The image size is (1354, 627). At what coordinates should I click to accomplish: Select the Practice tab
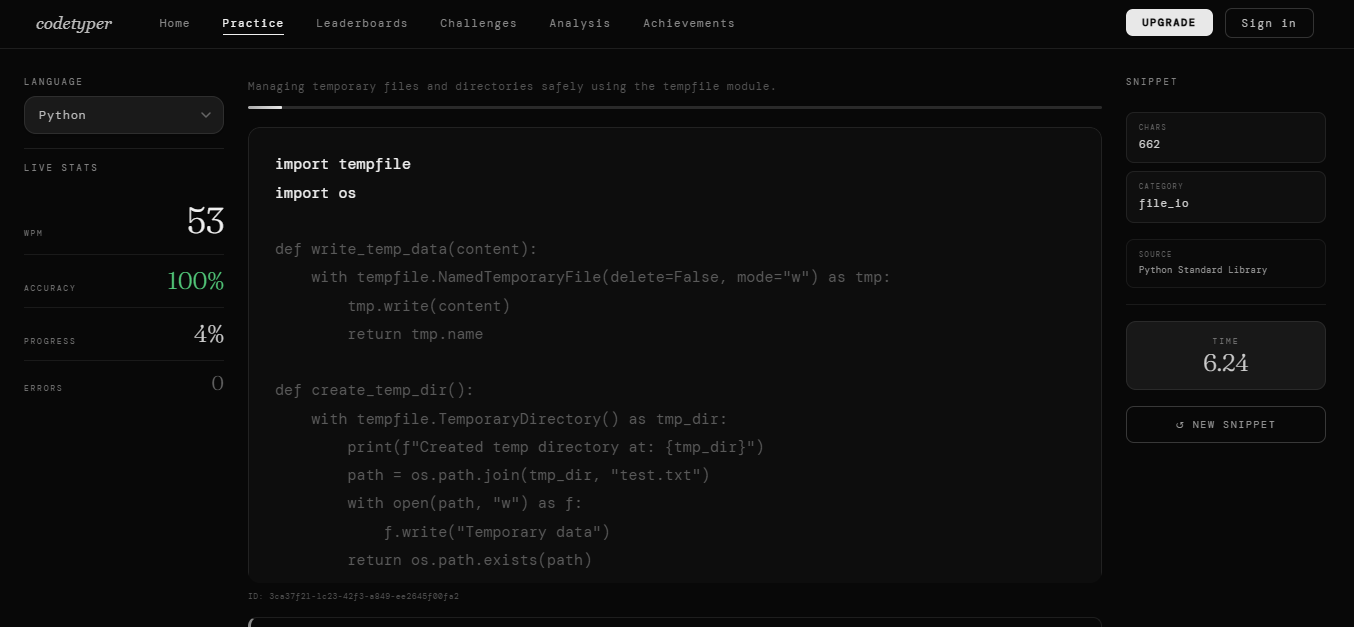click(253, 23)
